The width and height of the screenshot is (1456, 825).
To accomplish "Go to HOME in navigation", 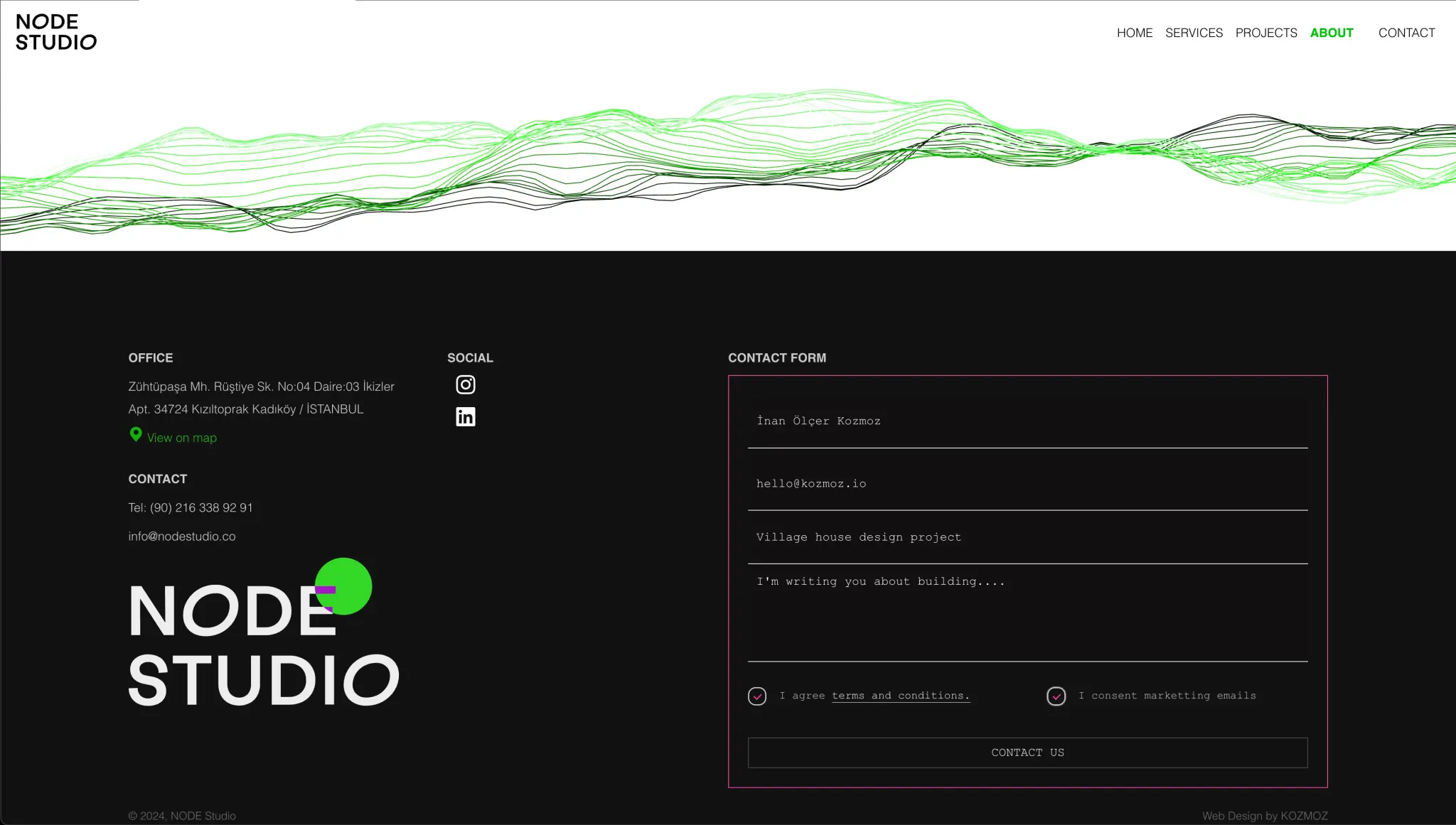I will [x=1134, y=33].
